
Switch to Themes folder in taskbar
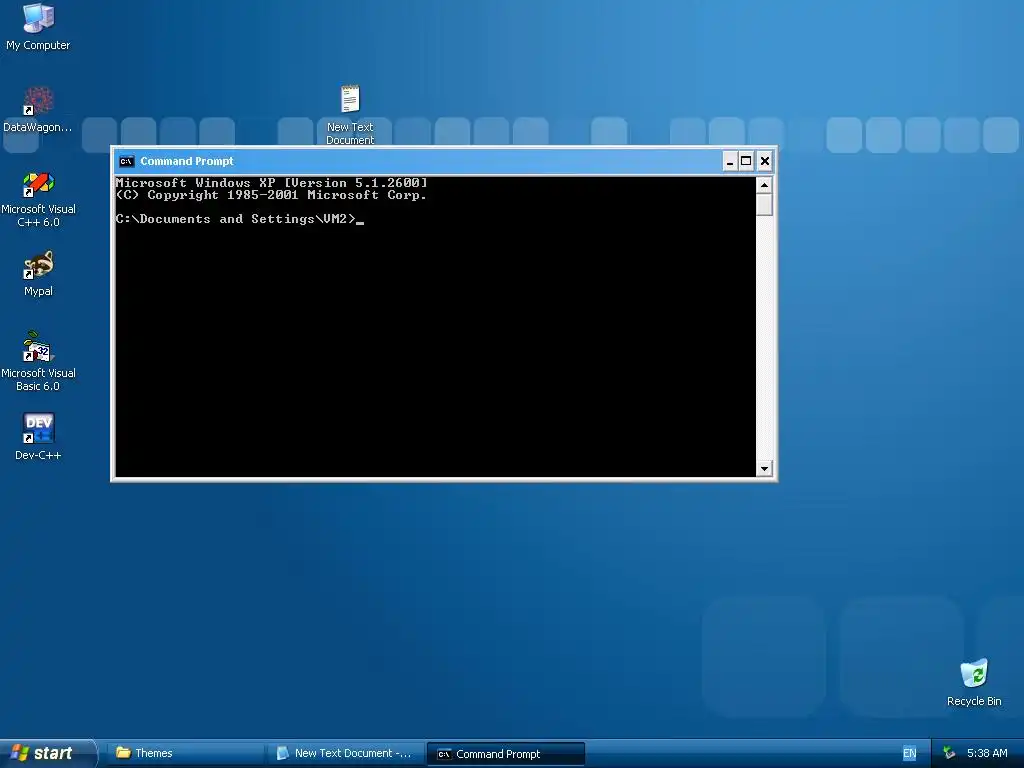tap(187, 754)
